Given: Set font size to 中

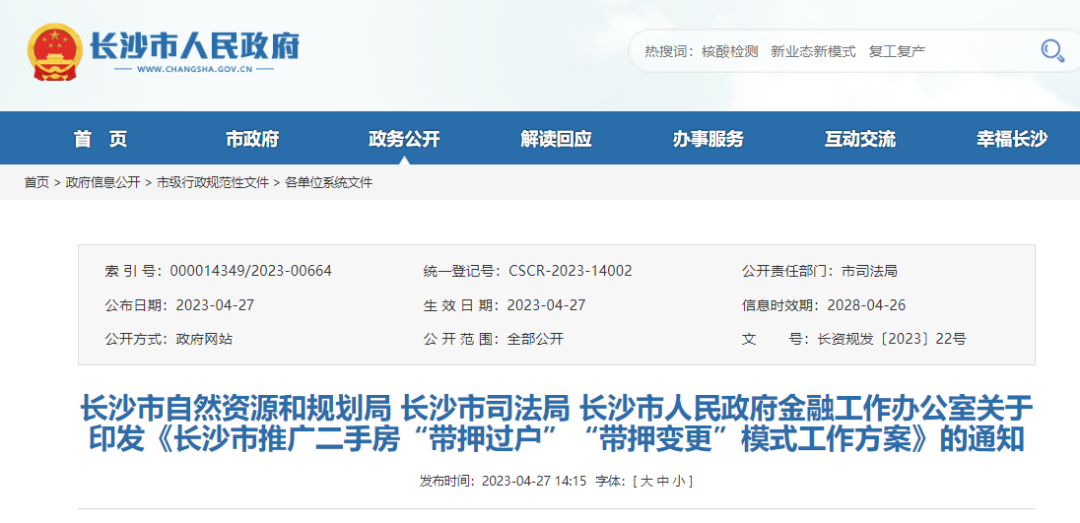Looking at the screenshot, I should [662, 480].
